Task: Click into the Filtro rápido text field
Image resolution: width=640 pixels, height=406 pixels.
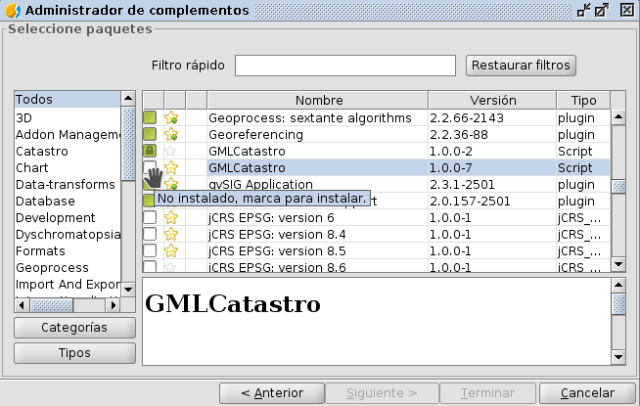Action: pos(346,66)
